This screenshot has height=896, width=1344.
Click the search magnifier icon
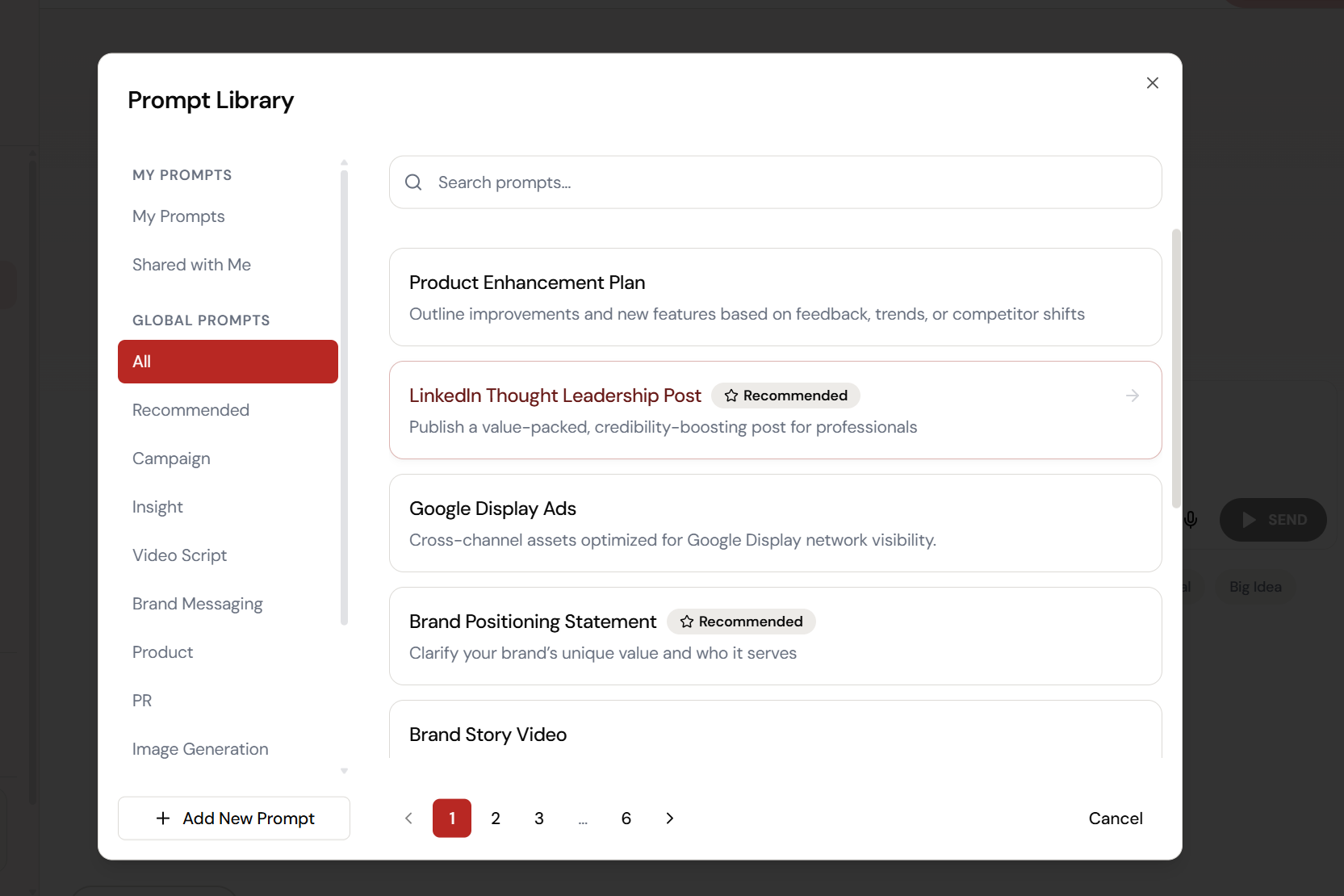pos(413,182)
